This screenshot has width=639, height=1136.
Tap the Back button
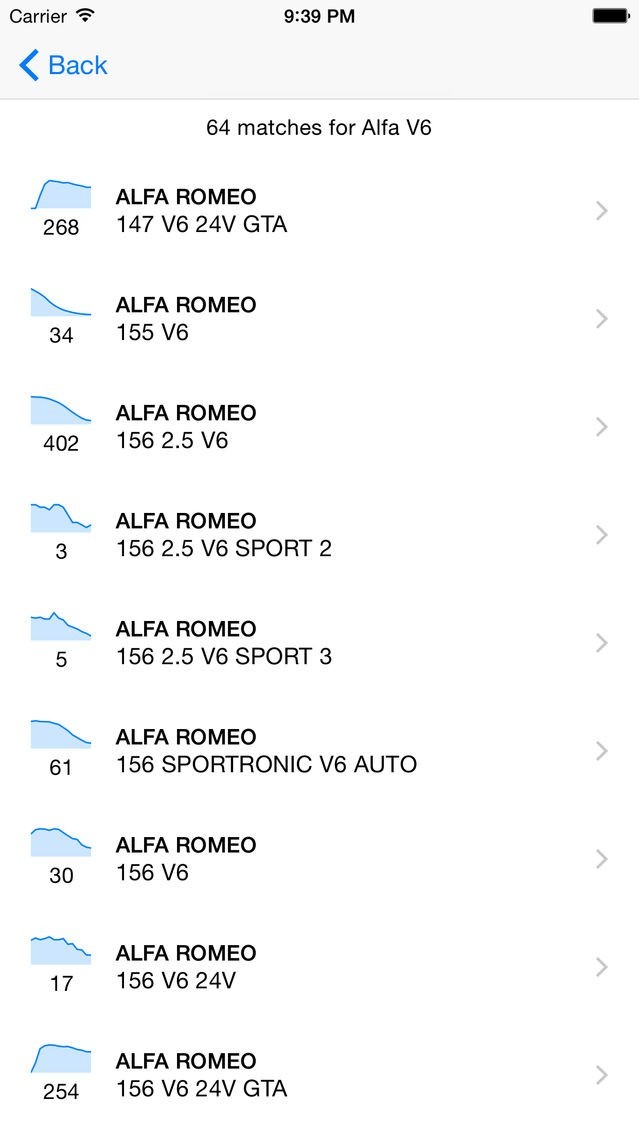(63, 66)
